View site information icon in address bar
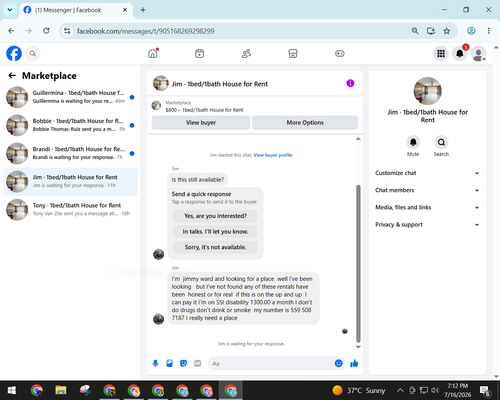 pyautogui.click(x=67, y=31)
